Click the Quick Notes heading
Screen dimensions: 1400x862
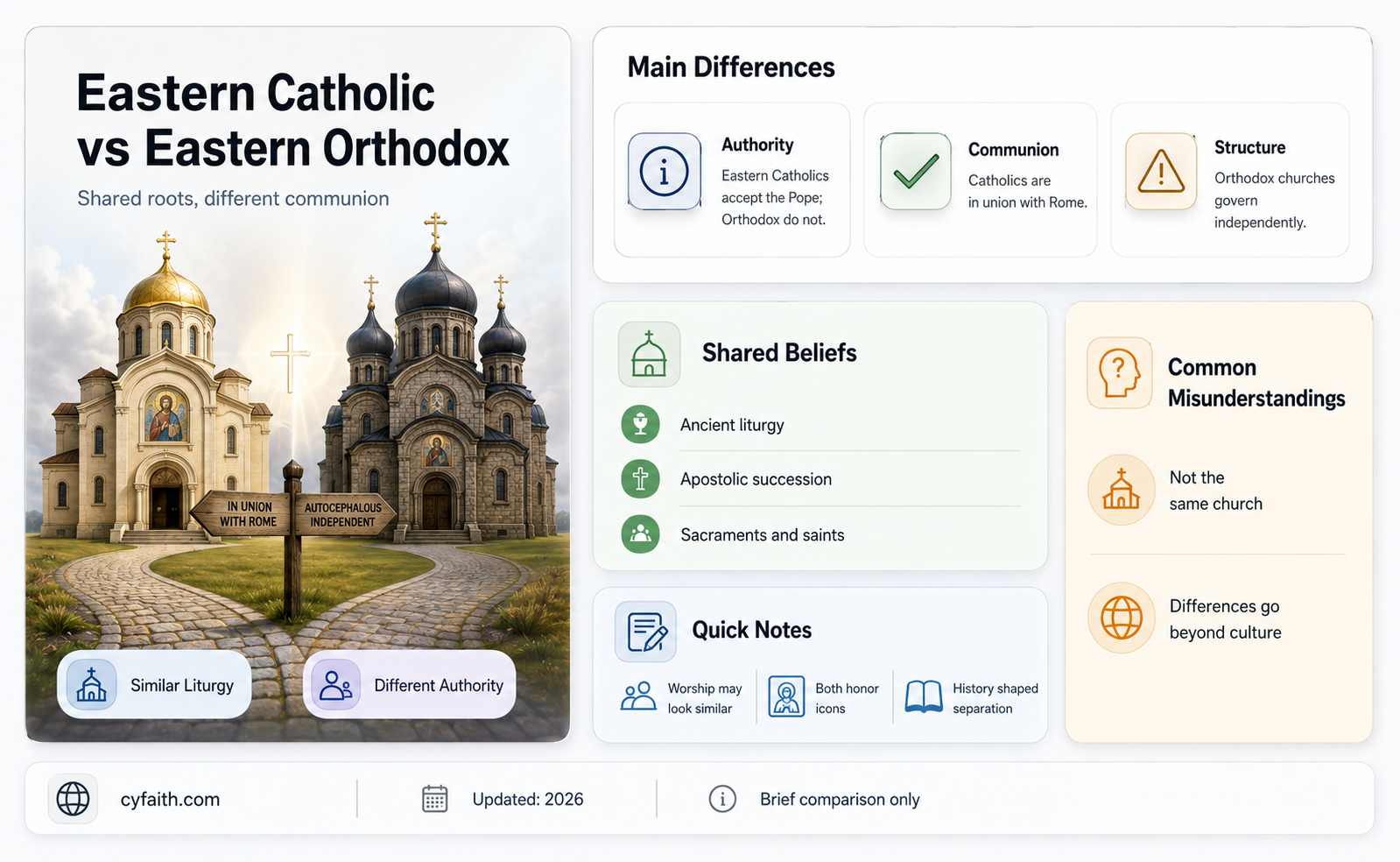point(751,630)
